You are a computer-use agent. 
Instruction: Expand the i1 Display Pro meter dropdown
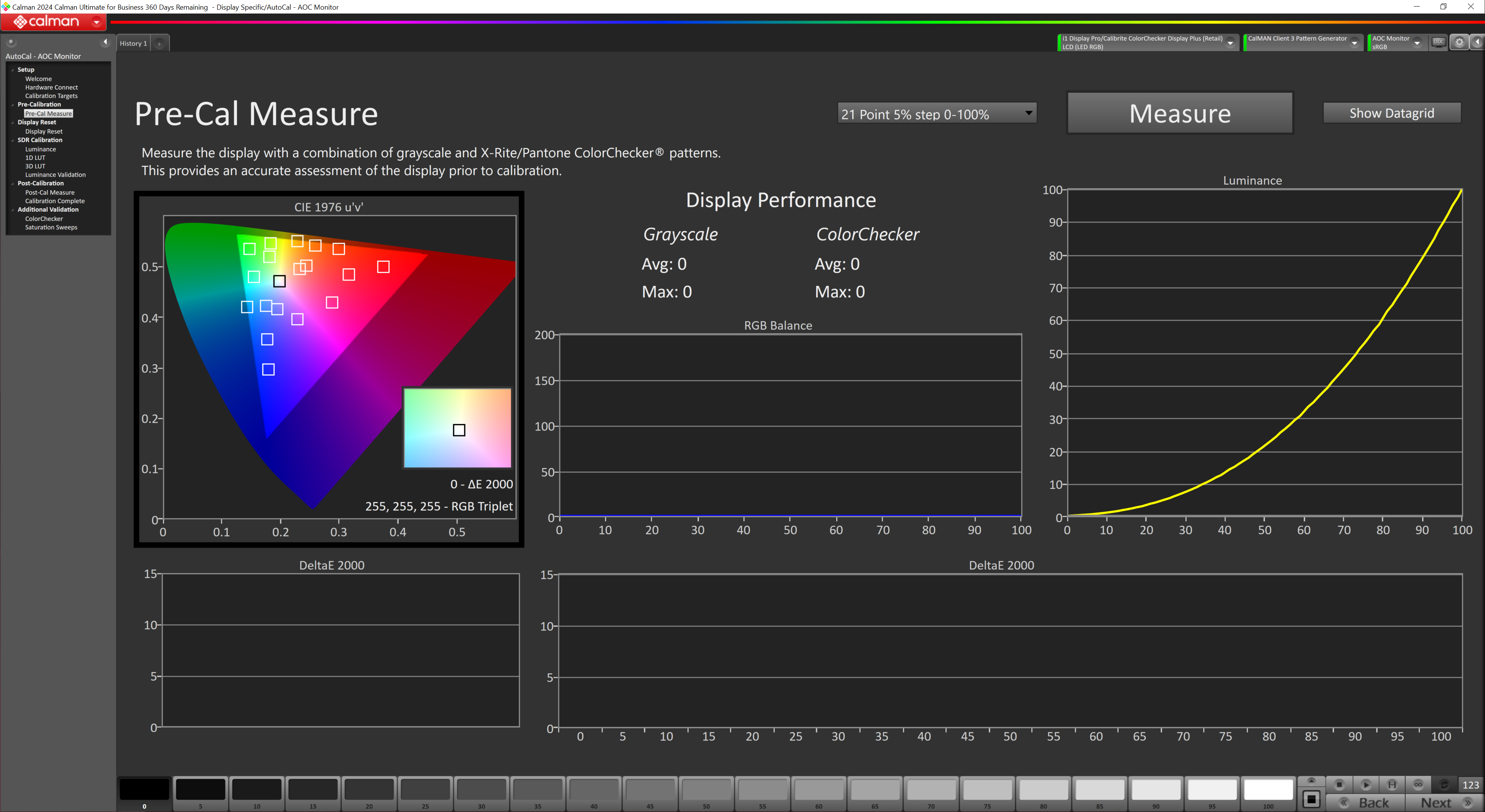[x=1230, y=43]
